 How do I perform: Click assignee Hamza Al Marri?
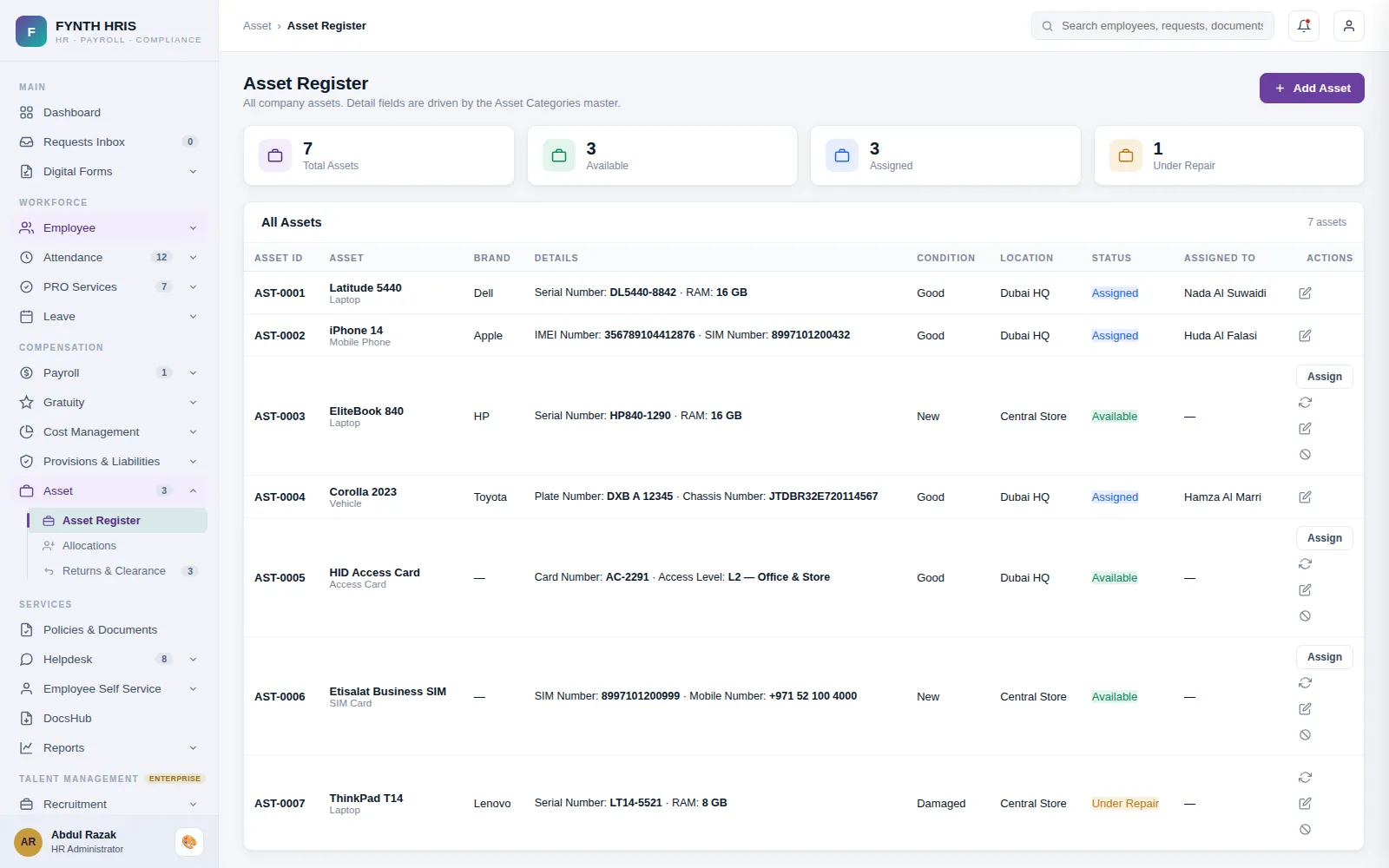(1222, 497)
